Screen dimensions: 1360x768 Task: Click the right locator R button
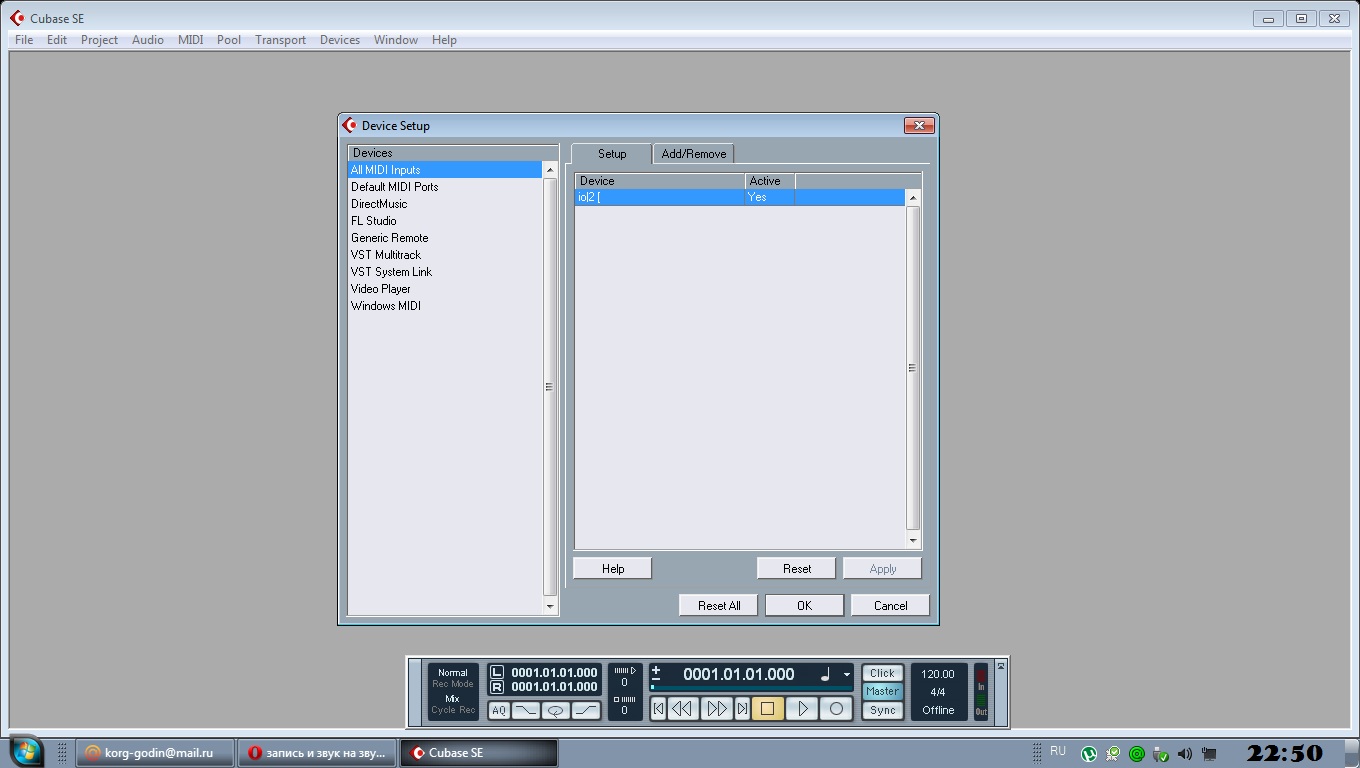click(x=497, y=687)
